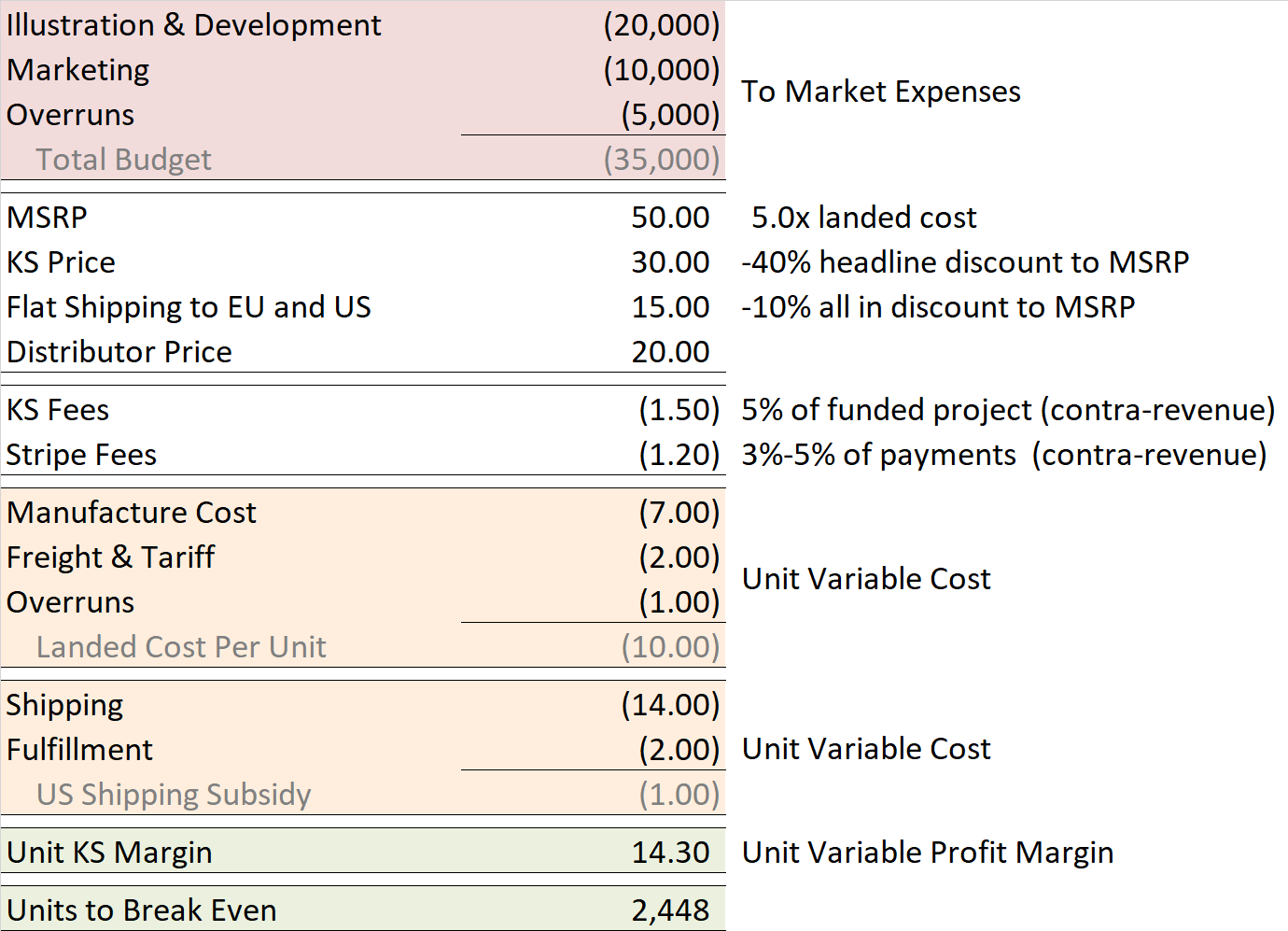The image size is (1288, 931).
Task: Select the 'MSRP' label cell
Action: click(47, 218)
